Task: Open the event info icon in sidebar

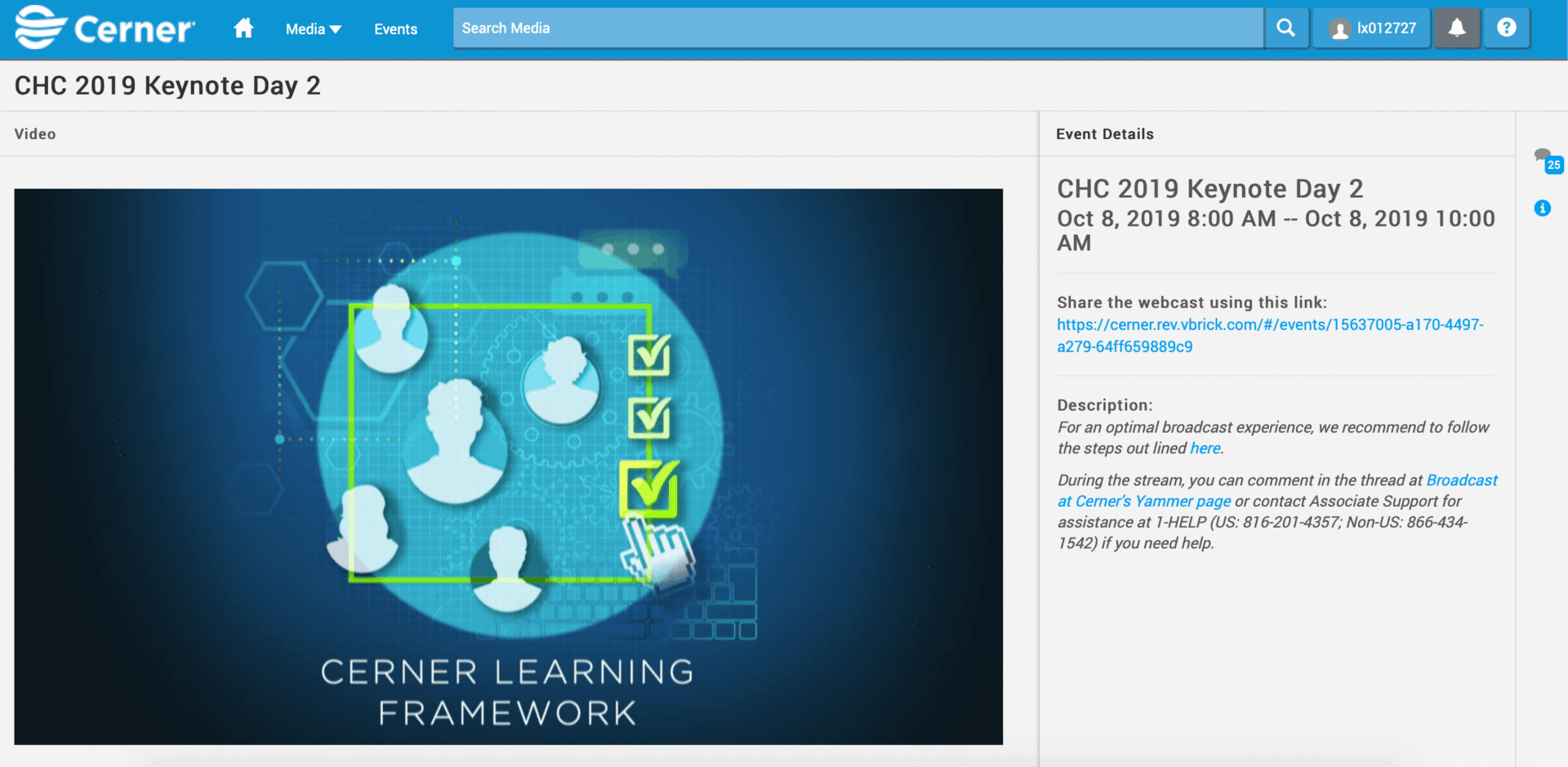Action: (1542, 208)
